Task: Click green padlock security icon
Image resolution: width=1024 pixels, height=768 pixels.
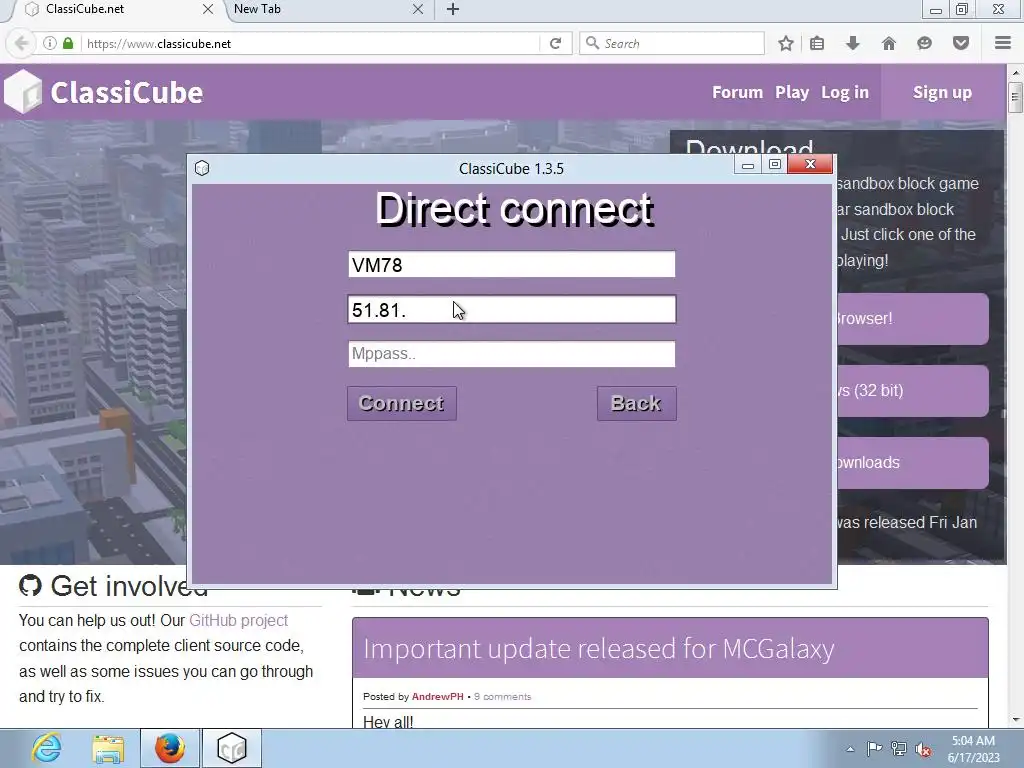Action: pos(68,43)
